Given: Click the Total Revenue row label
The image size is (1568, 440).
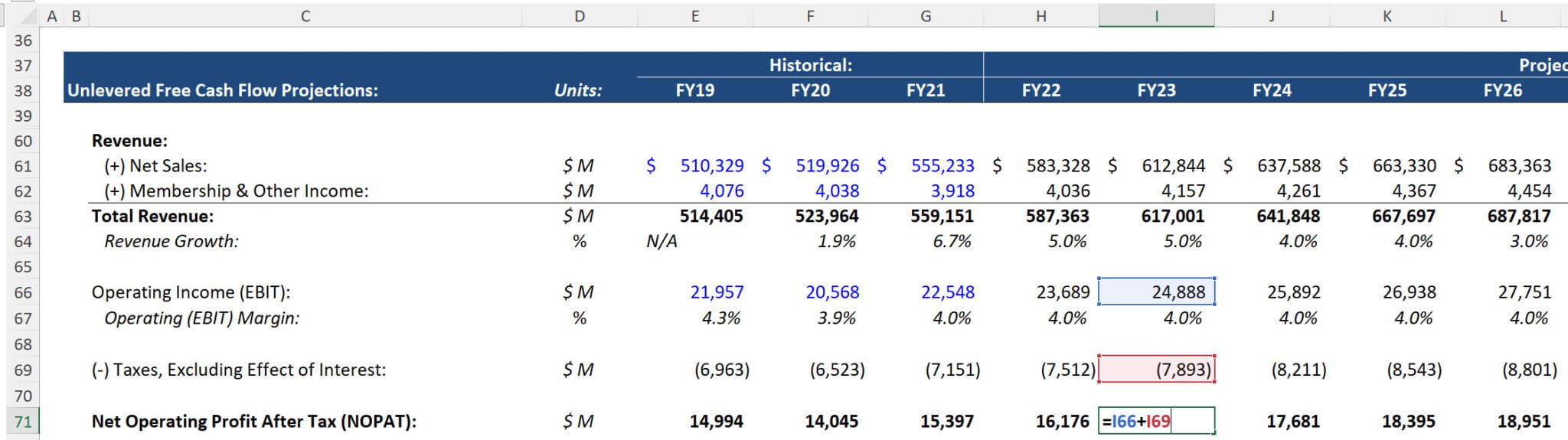Looking at the screenshot, I should point(152,217).
